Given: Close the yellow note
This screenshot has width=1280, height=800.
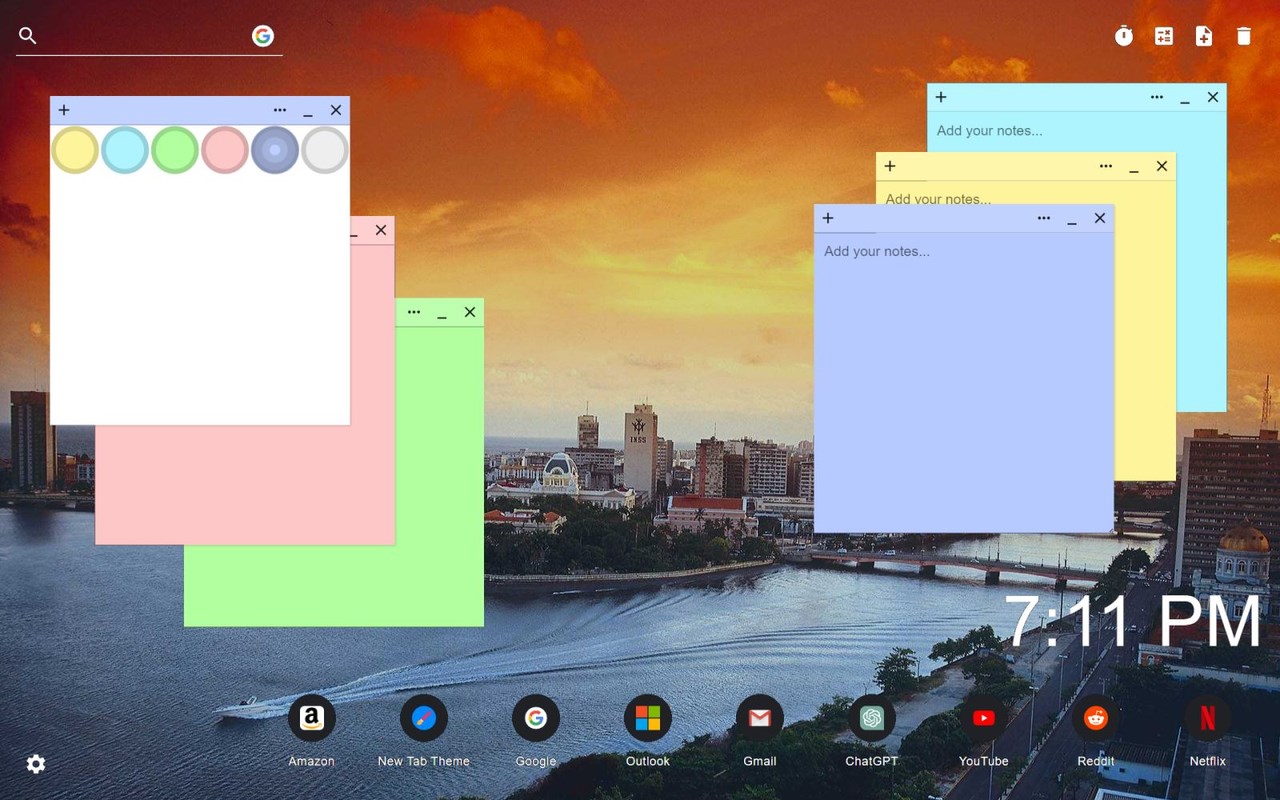Looking at the screenshot, I should pyautogui.click(x=1162, y=166).
